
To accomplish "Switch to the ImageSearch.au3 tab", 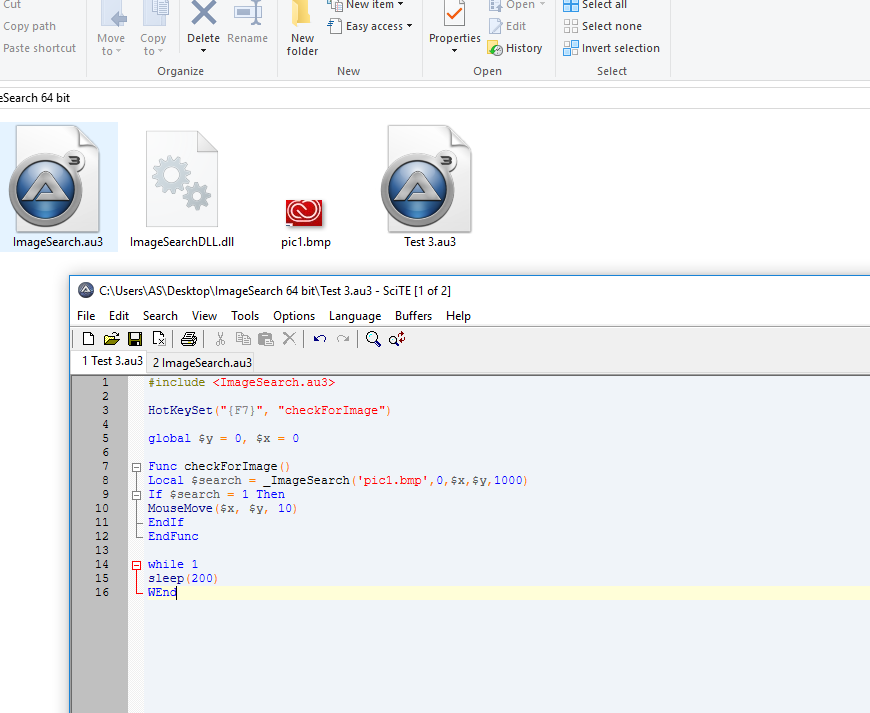I will tap(202, 362).
